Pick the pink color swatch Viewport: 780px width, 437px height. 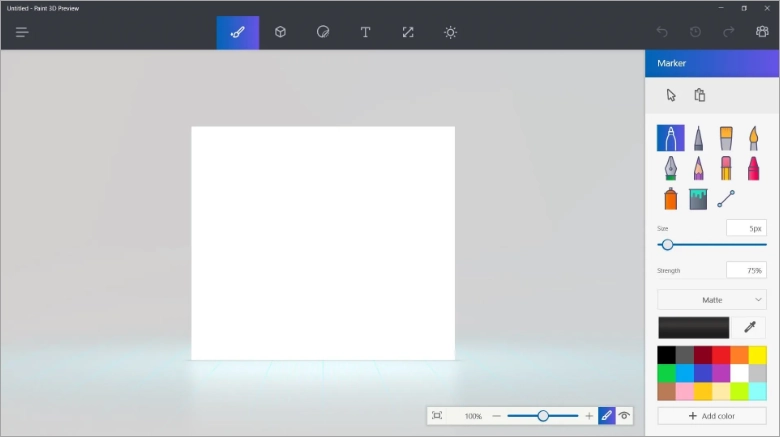684,391
